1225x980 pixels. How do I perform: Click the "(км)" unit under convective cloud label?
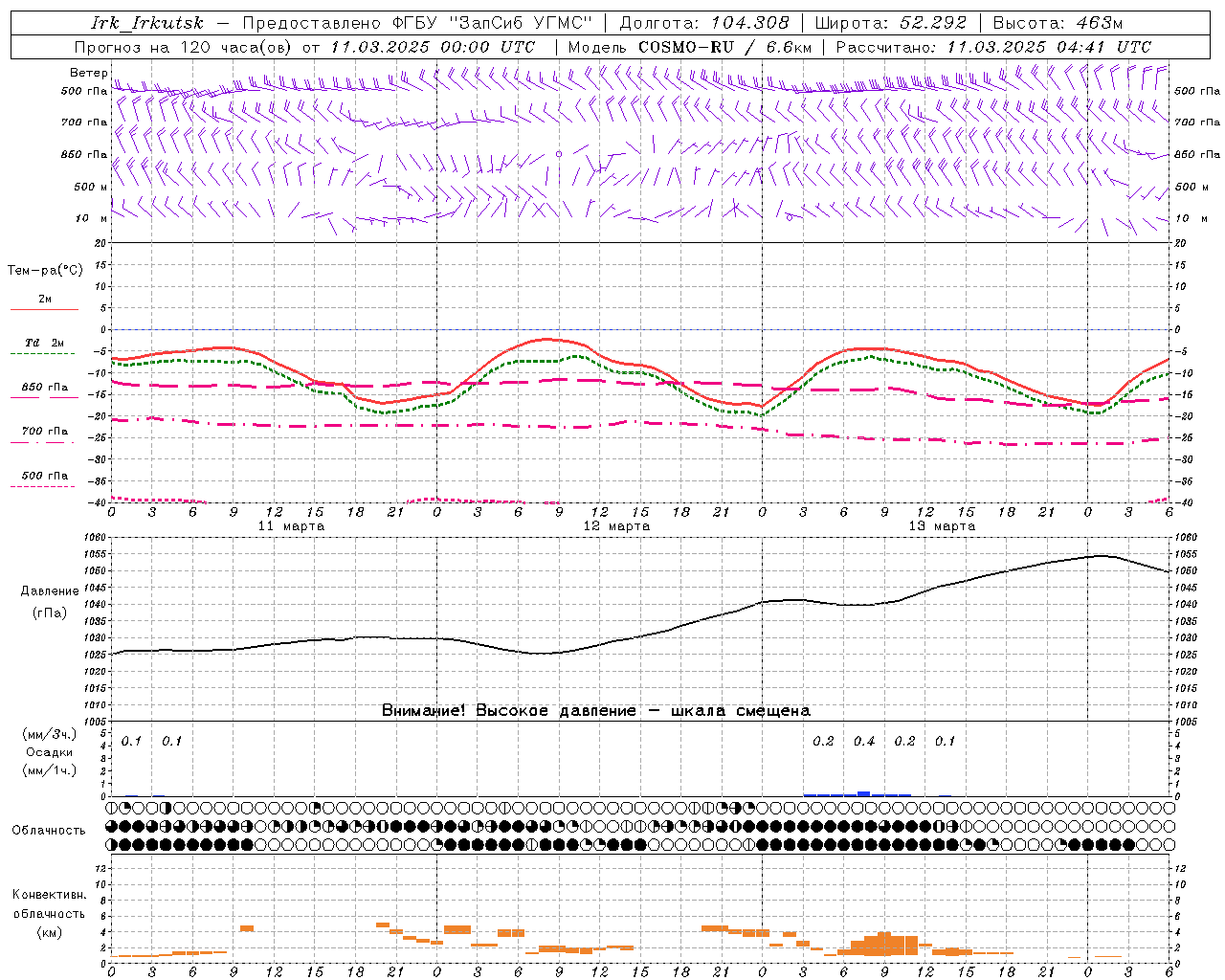(x=49, y=931)
